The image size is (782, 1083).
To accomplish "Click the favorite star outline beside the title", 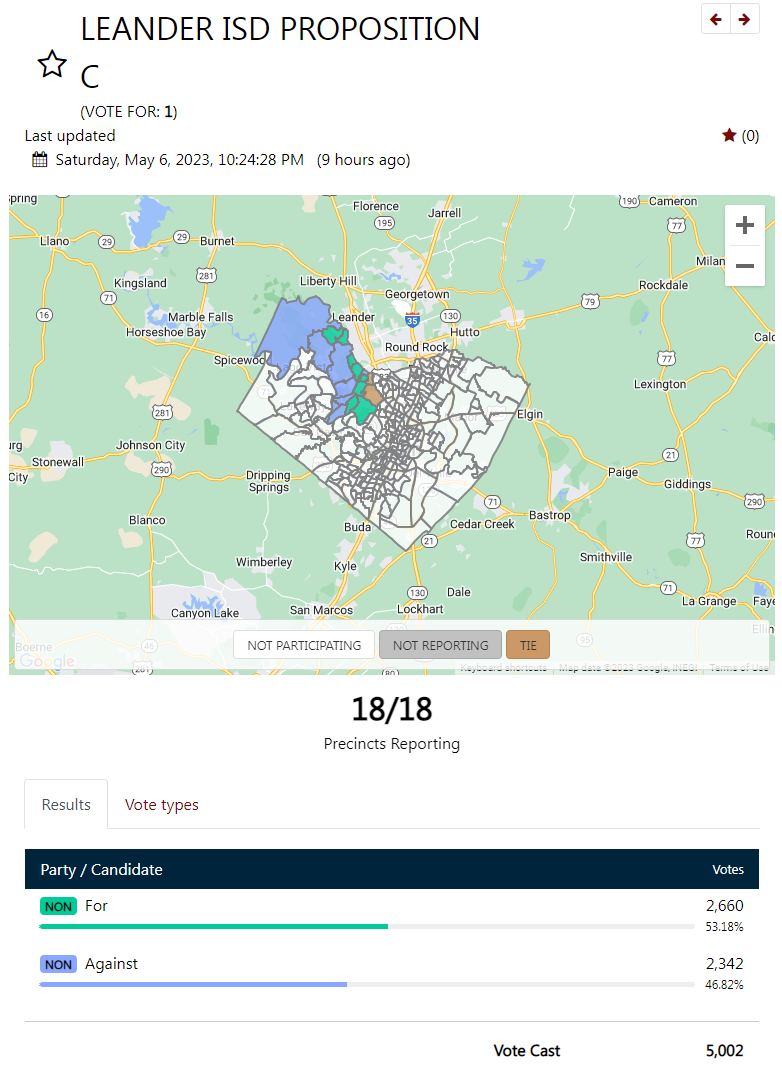I will point(52,64).
